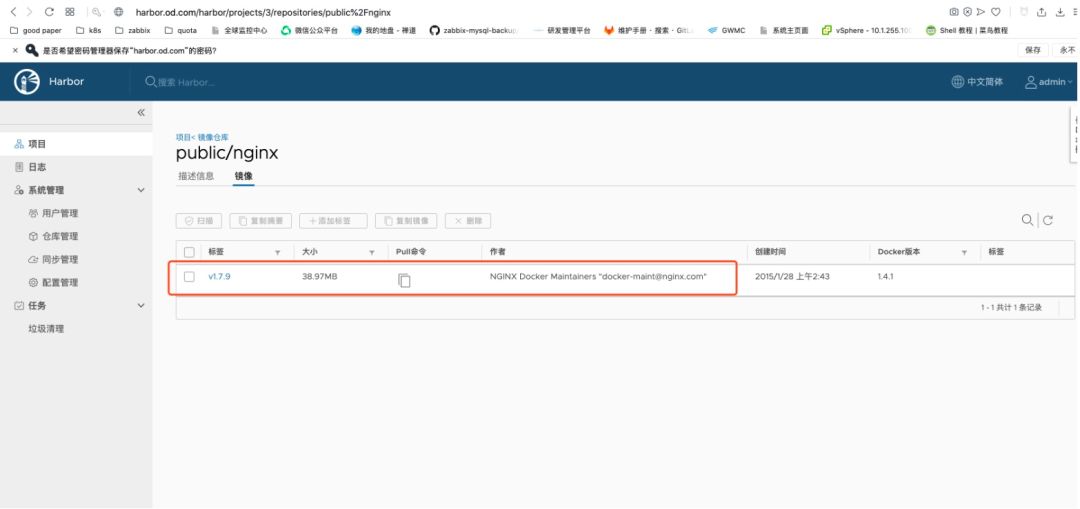Image resolution: width=1080 pixels, height=509 pixels.
Task: Bookmark page with the heart icon
Action: click(995, 12)
